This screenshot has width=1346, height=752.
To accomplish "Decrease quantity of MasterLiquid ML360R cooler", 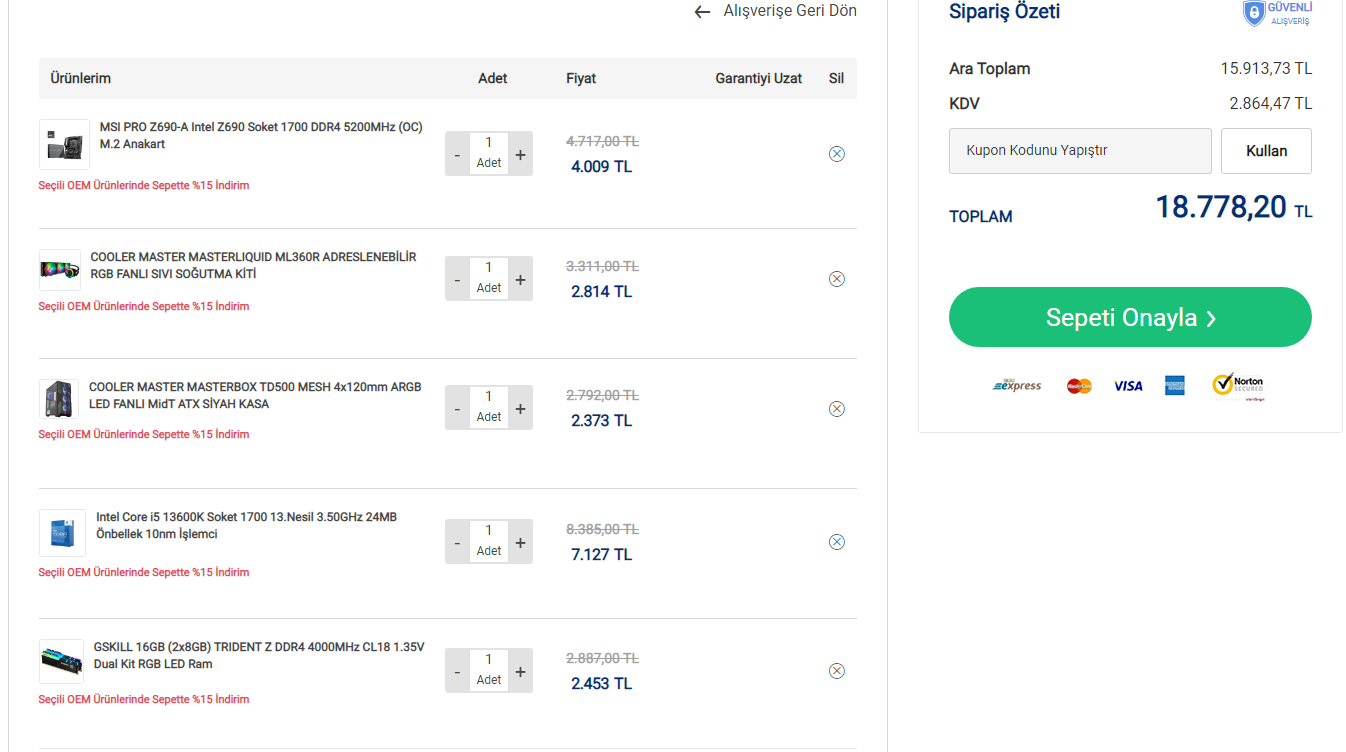I will [x=457, y=280].
